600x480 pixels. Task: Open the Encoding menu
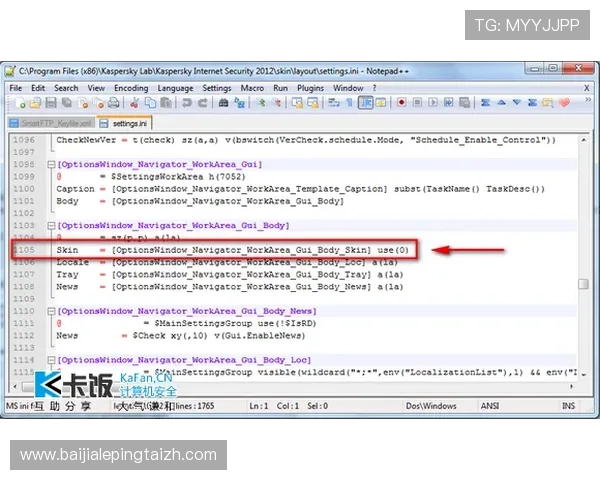click(131, 88)
